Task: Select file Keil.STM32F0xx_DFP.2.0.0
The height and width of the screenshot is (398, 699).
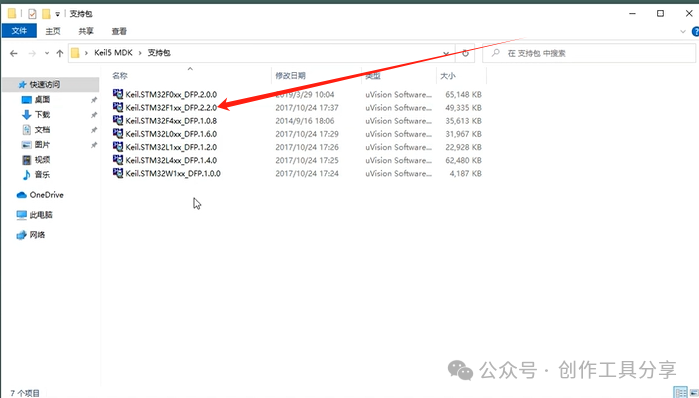Action: 171,94
